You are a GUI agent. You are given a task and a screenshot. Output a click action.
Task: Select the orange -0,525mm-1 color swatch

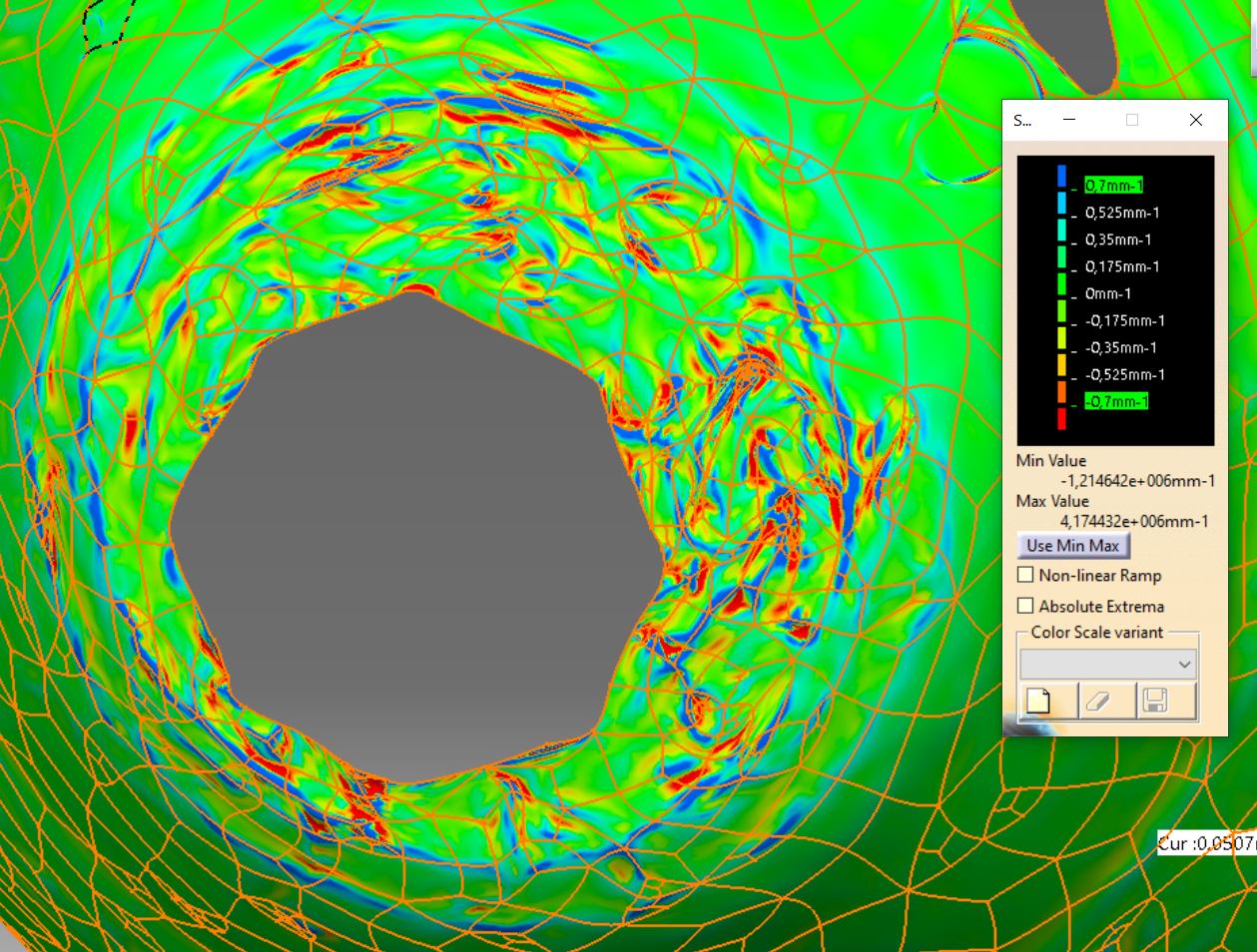pyautogui.click(x=1061, y=365)
